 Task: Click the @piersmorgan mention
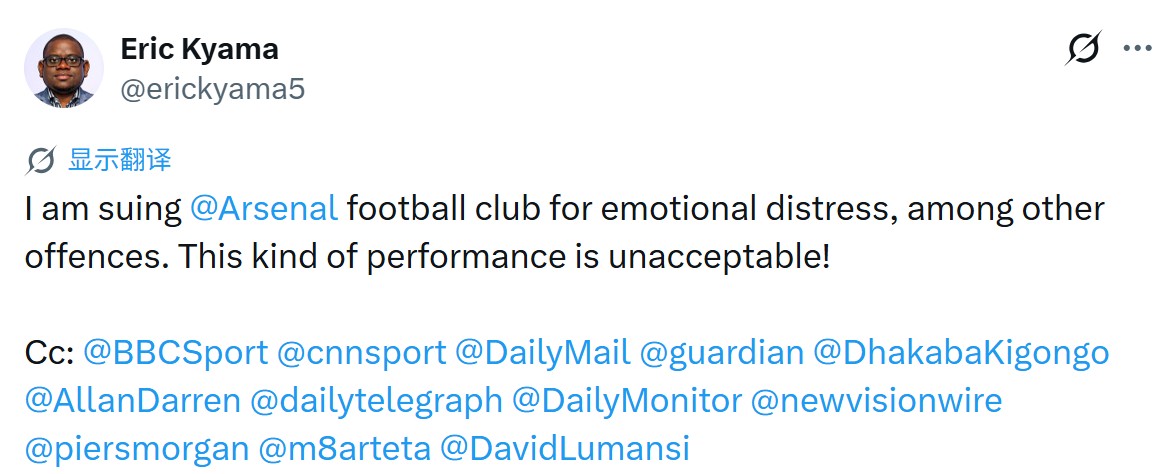click(137, 449)
